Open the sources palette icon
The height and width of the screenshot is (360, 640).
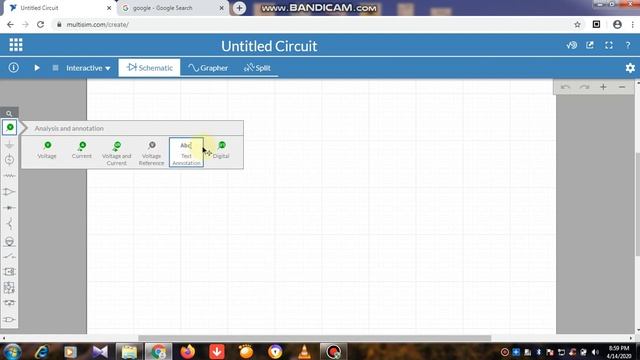pyautogui.click(x=9, y=160)
